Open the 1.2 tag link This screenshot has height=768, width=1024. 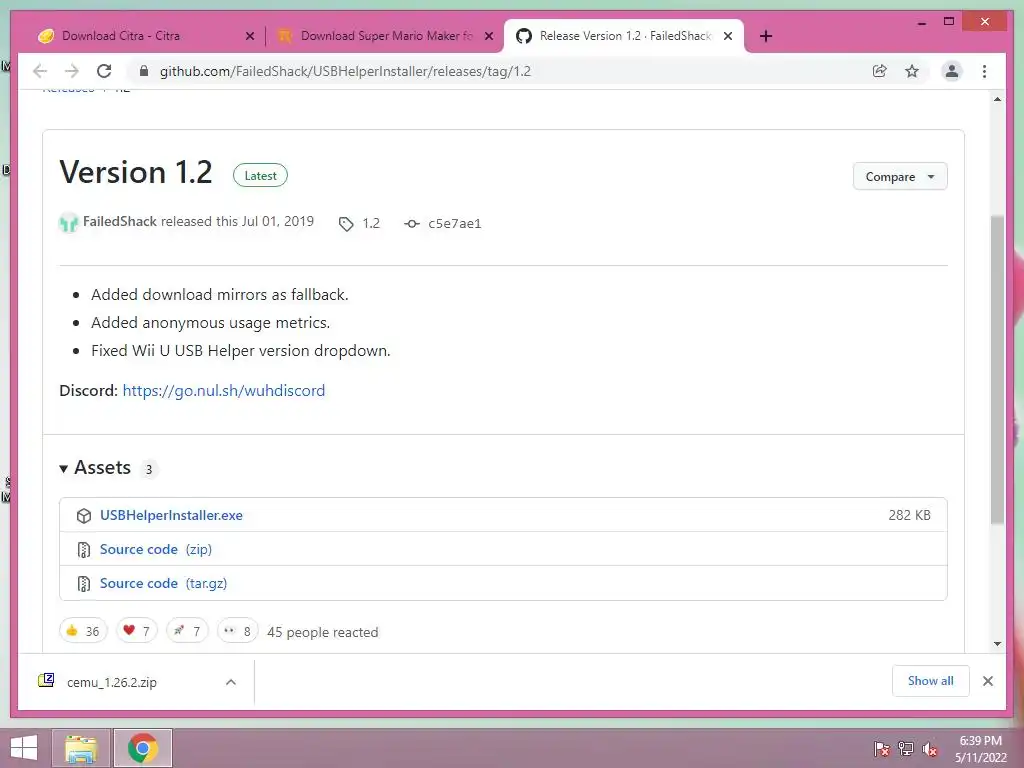click(371, 223)
